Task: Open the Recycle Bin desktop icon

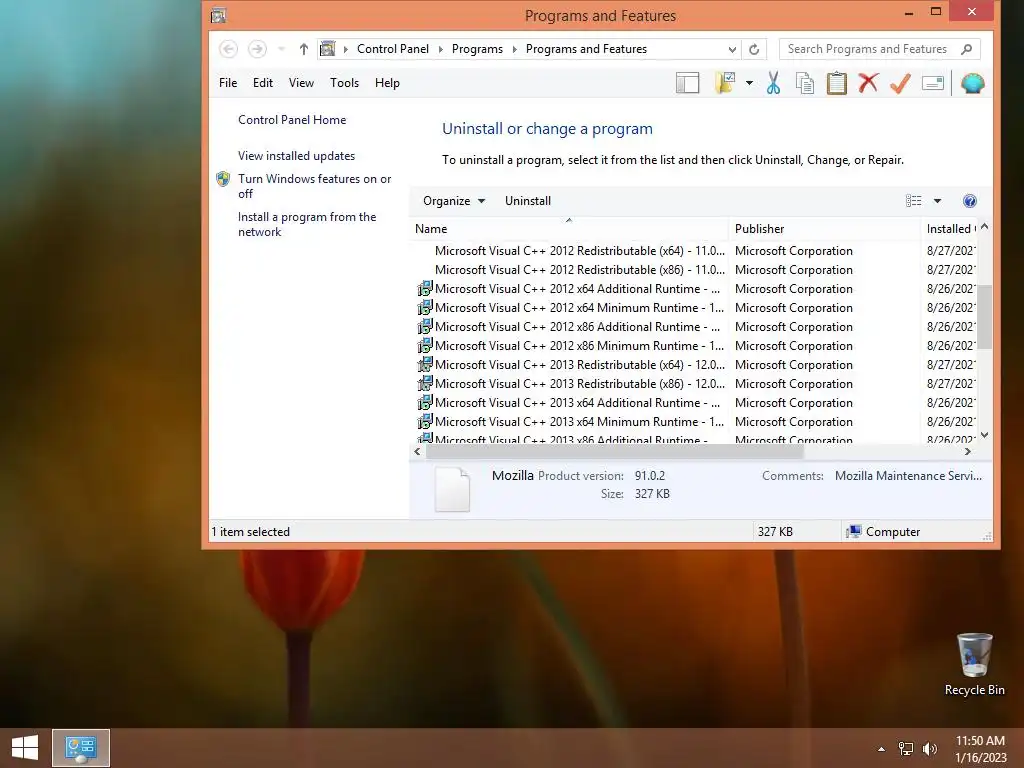Action: click(974, 665)
